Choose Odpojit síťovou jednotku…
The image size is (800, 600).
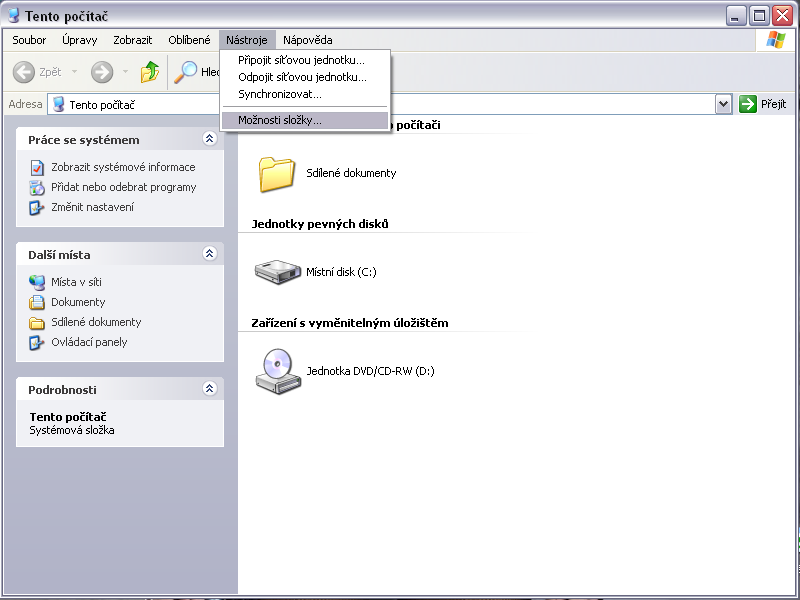point(305,77)
